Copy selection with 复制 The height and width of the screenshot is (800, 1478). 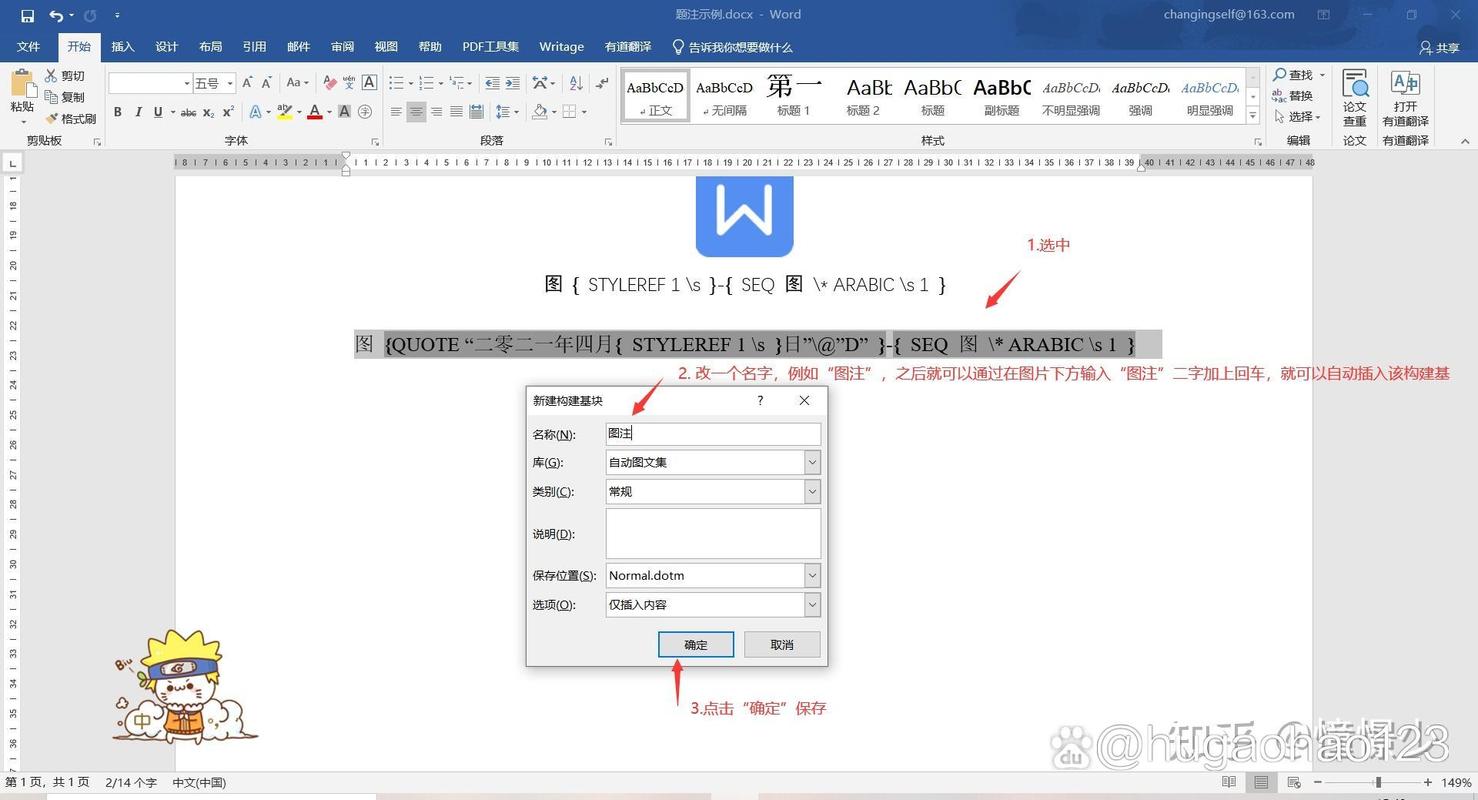click(65, 97)
